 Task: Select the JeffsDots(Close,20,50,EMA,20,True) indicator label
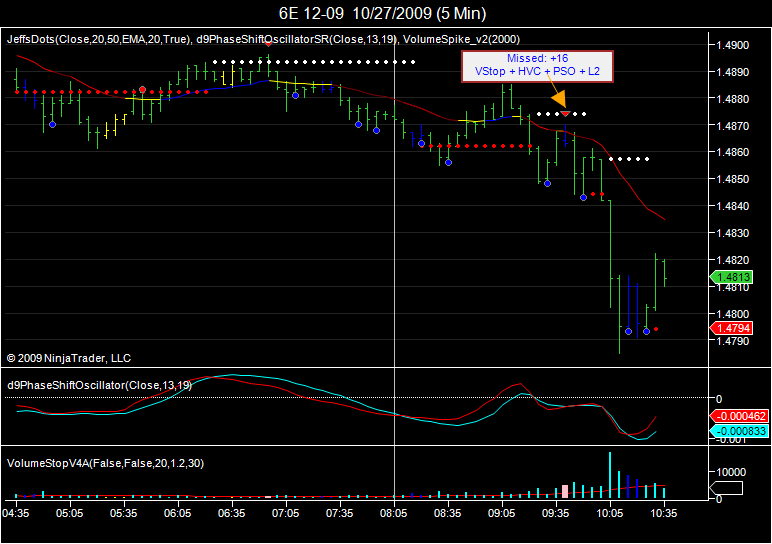click(x=98, y=39)
